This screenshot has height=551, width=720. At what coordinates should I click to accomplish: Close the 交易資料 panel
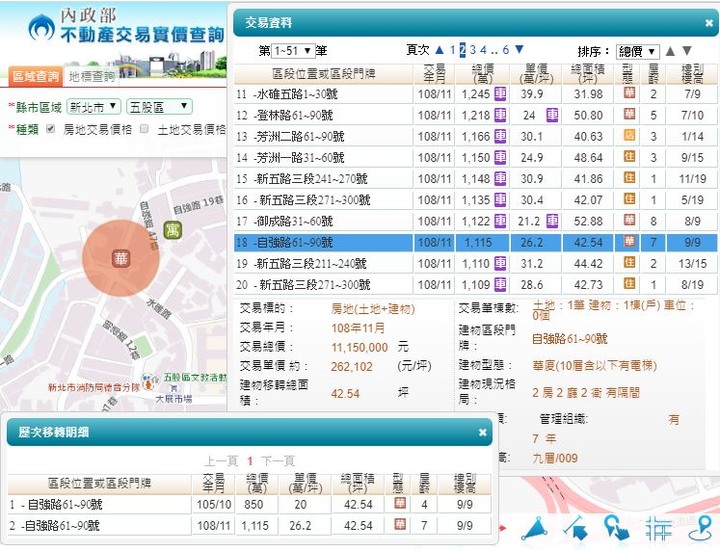709,22
